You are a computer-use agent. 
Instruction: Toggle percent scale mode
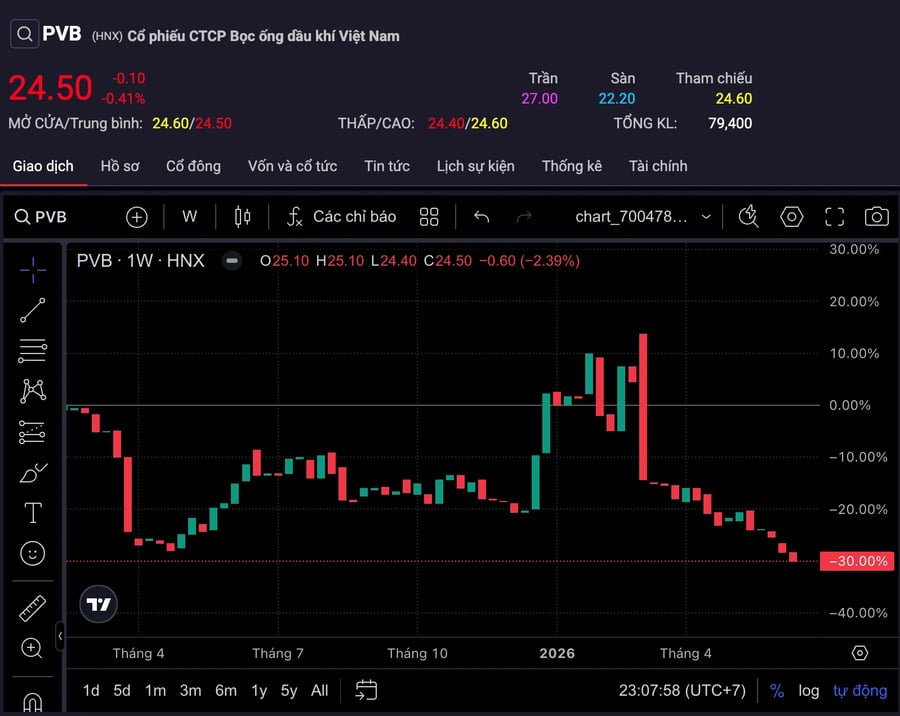pos(777,690)
